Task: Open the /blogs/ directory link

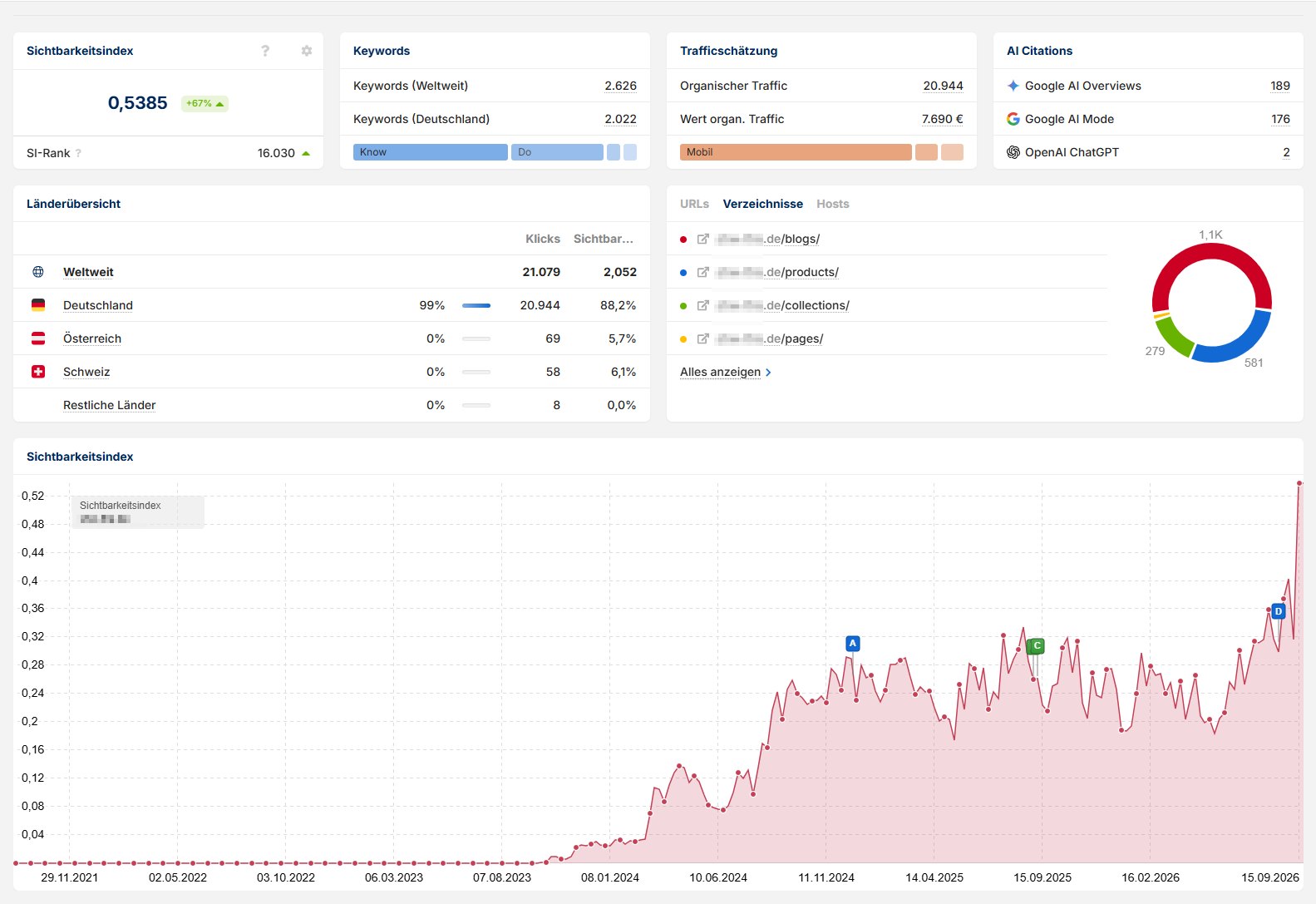Action: click(768, 239)
